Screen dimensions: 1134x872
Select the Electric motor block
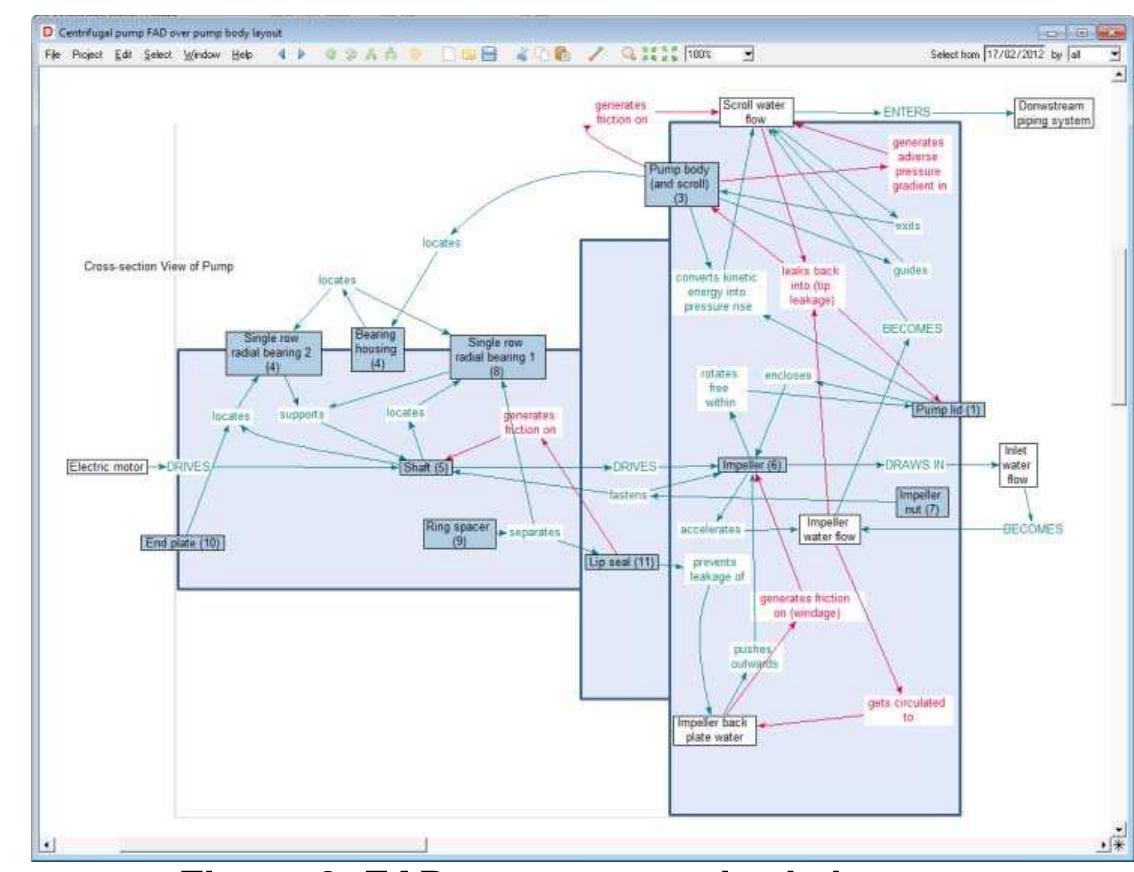[107, 467]
